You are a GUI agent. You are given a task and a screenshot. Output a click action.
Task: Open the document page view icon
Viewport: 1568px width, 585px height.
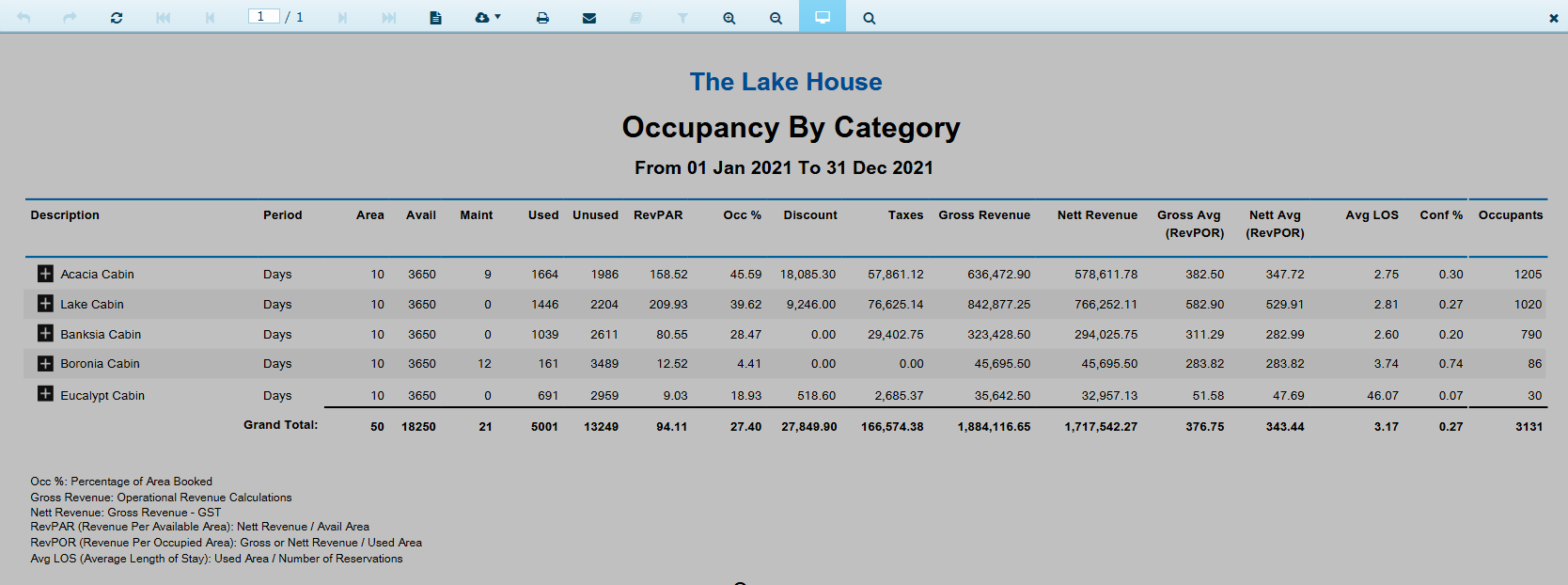point(435,17)
